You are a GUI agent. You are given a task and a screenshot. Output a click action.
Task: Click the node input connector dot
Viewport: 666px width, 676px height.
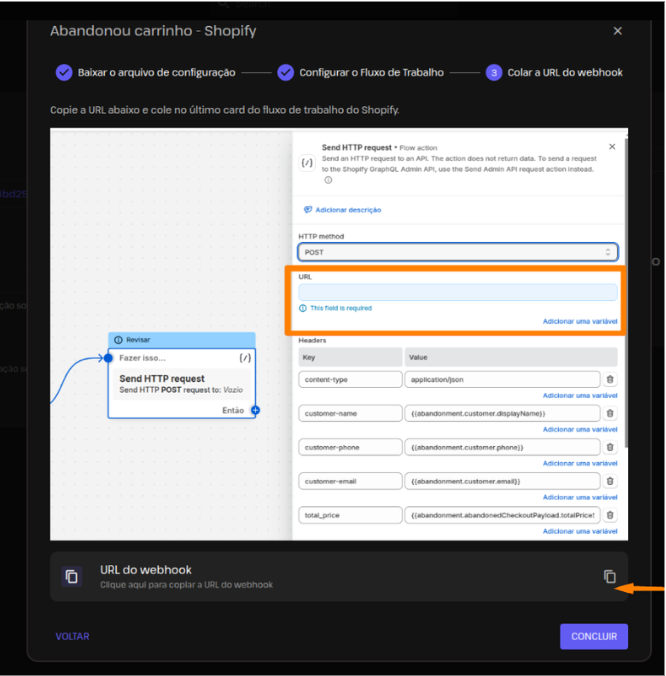pos(108,358)
